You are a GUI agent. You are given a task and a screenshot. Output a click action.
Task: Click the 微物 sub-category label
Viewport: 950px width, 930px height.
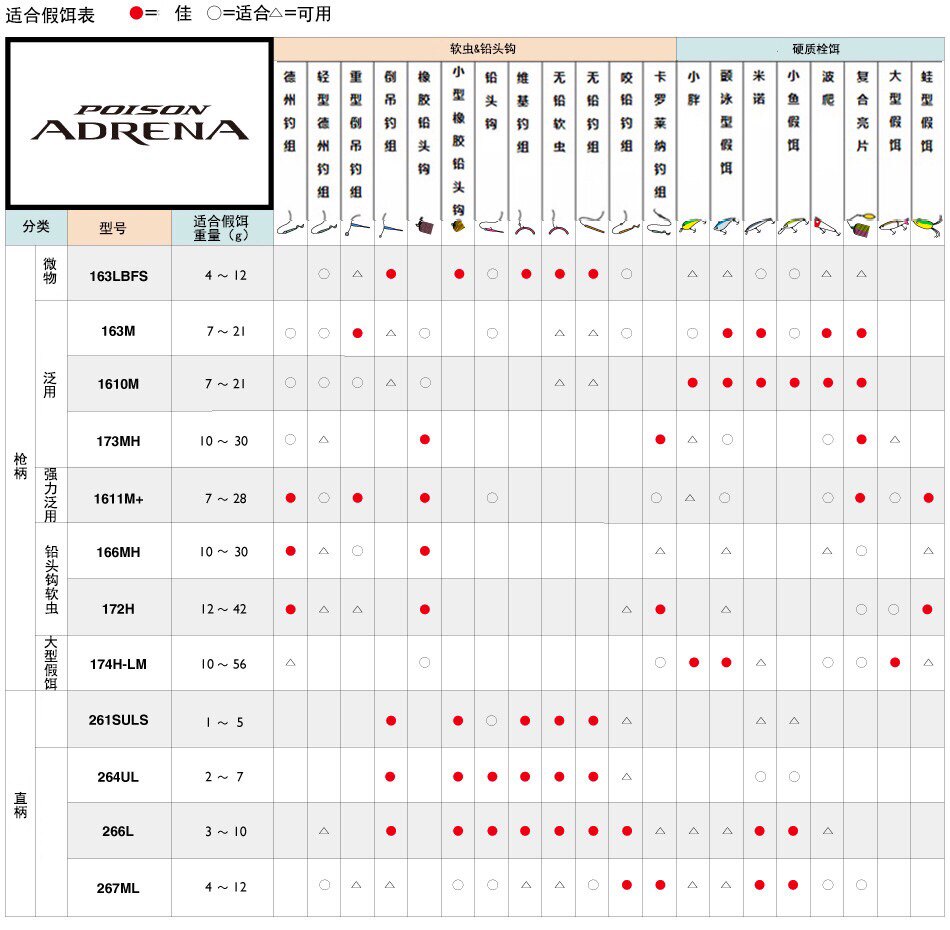point(50,271)
